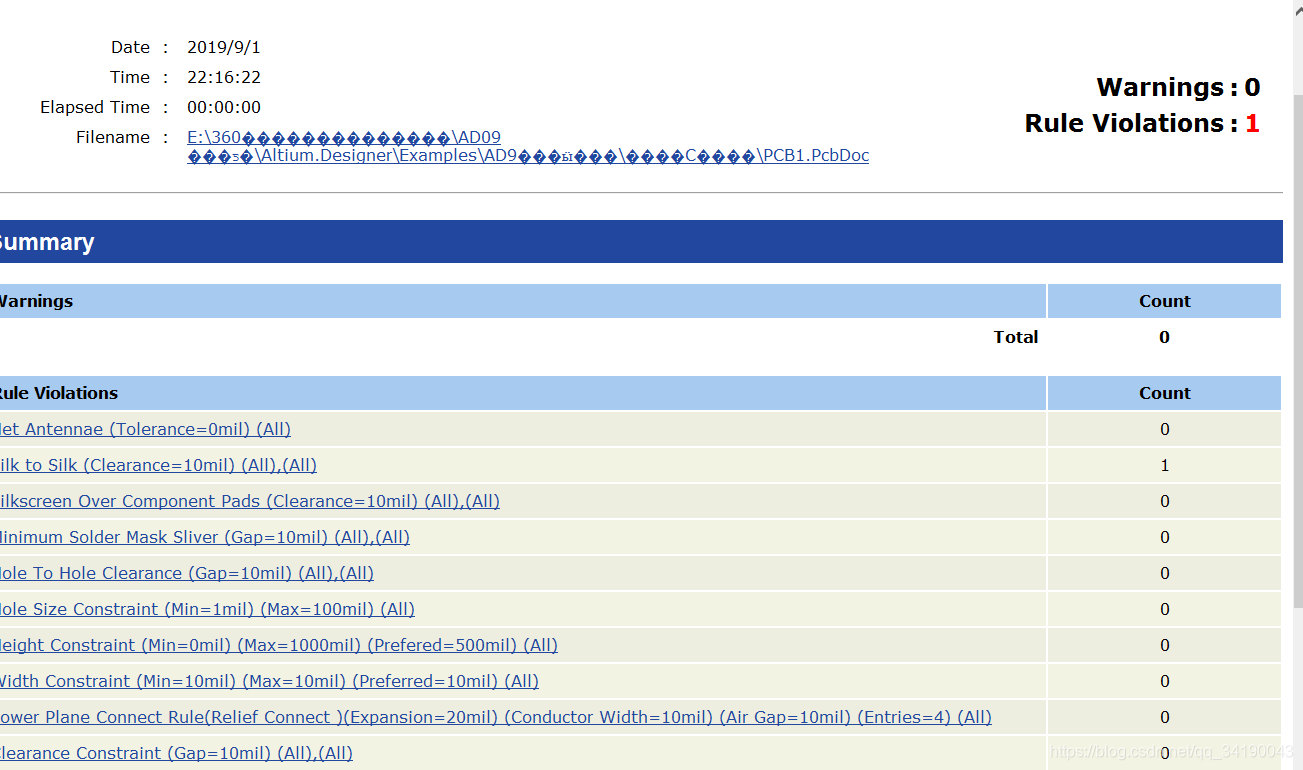Open Silk to Silk clearance rule link
This screenshot has width=1303, height=770.
(158, 465)
